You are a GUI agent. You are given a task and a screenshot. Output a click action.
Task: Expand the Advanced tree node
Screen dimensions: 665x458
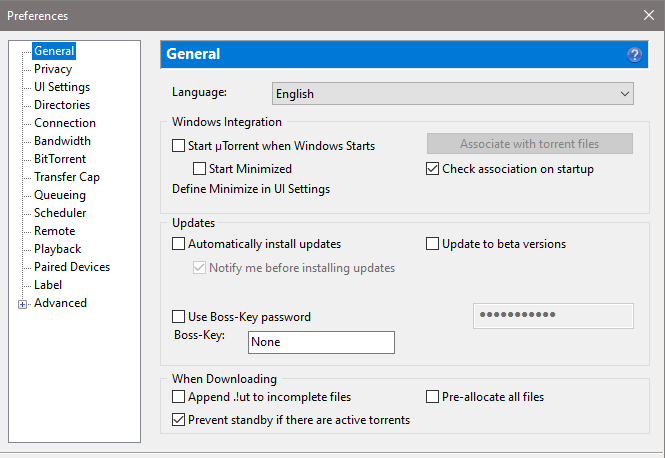[22, 304]
